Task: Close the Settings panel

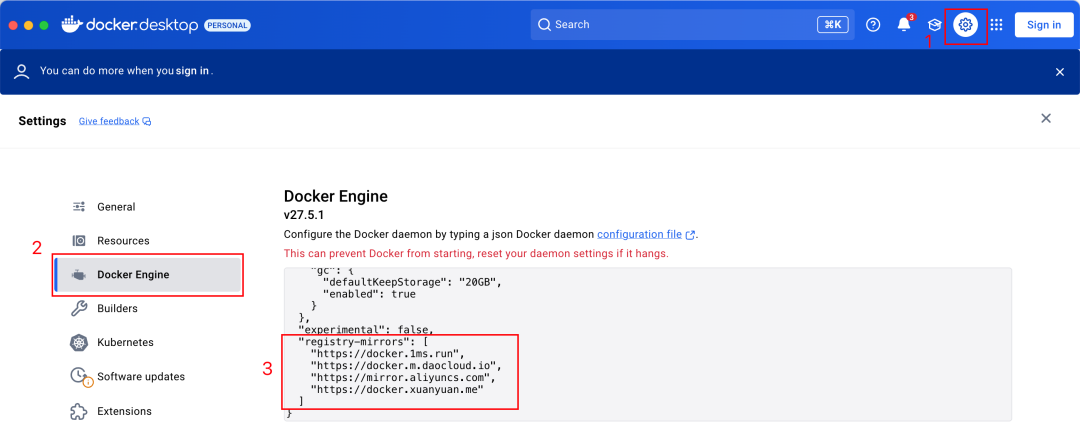Action: 1046,118
